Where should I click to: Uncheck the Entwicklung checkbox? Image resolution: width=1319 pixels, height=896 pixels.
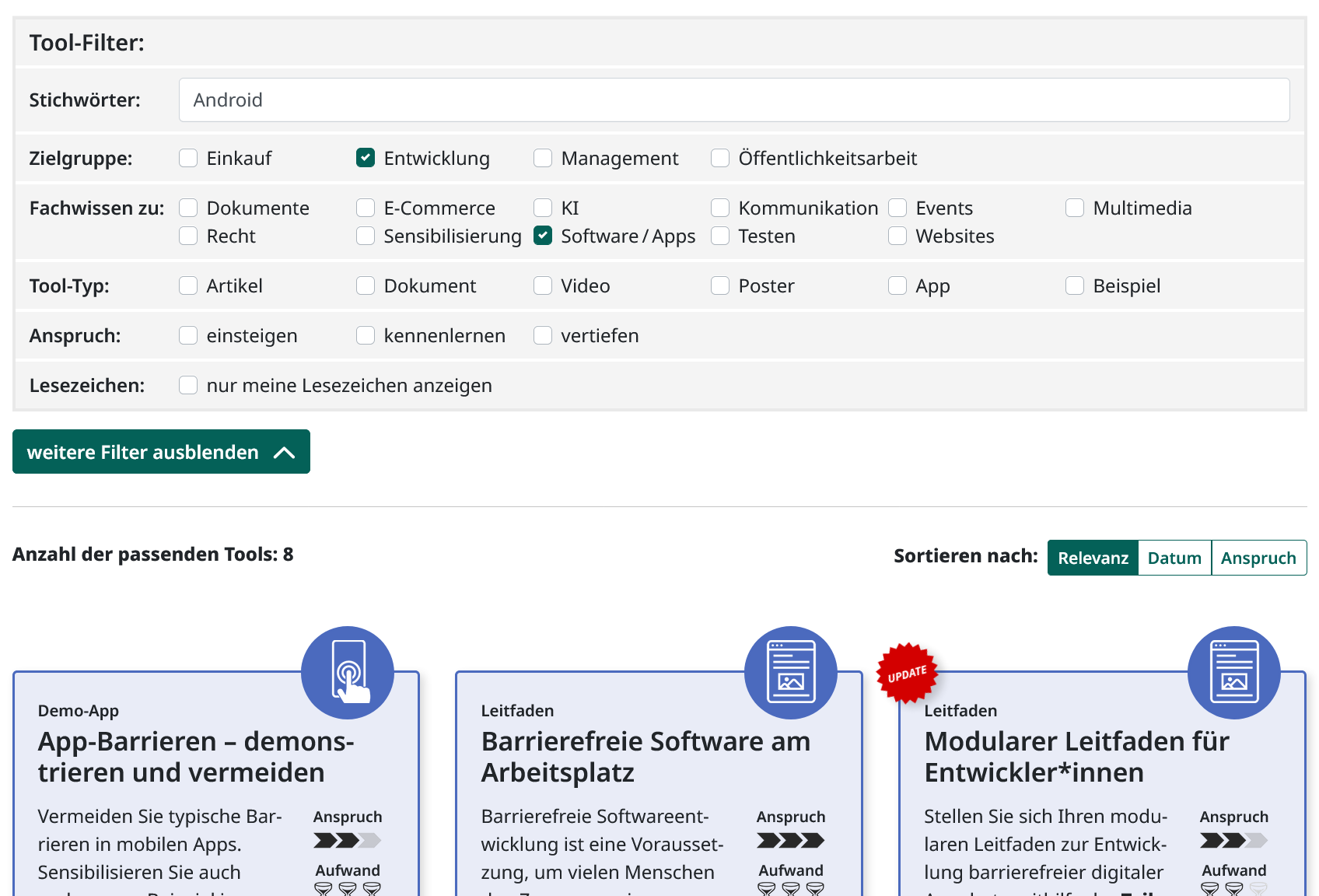point(366,158)
